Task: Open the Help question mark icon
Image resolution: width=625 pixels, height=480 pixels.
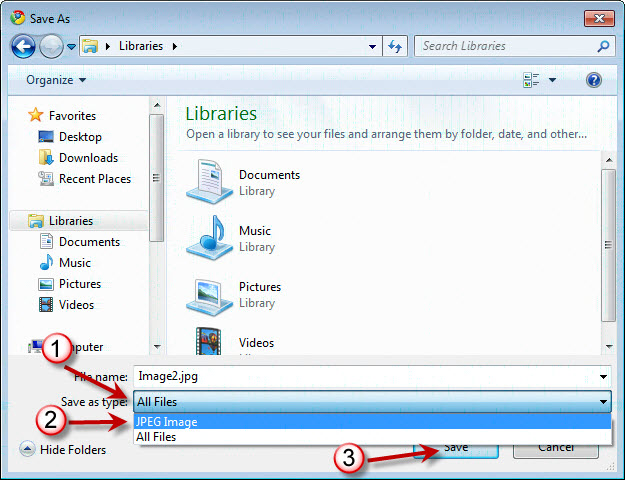Action: [593, 80]
